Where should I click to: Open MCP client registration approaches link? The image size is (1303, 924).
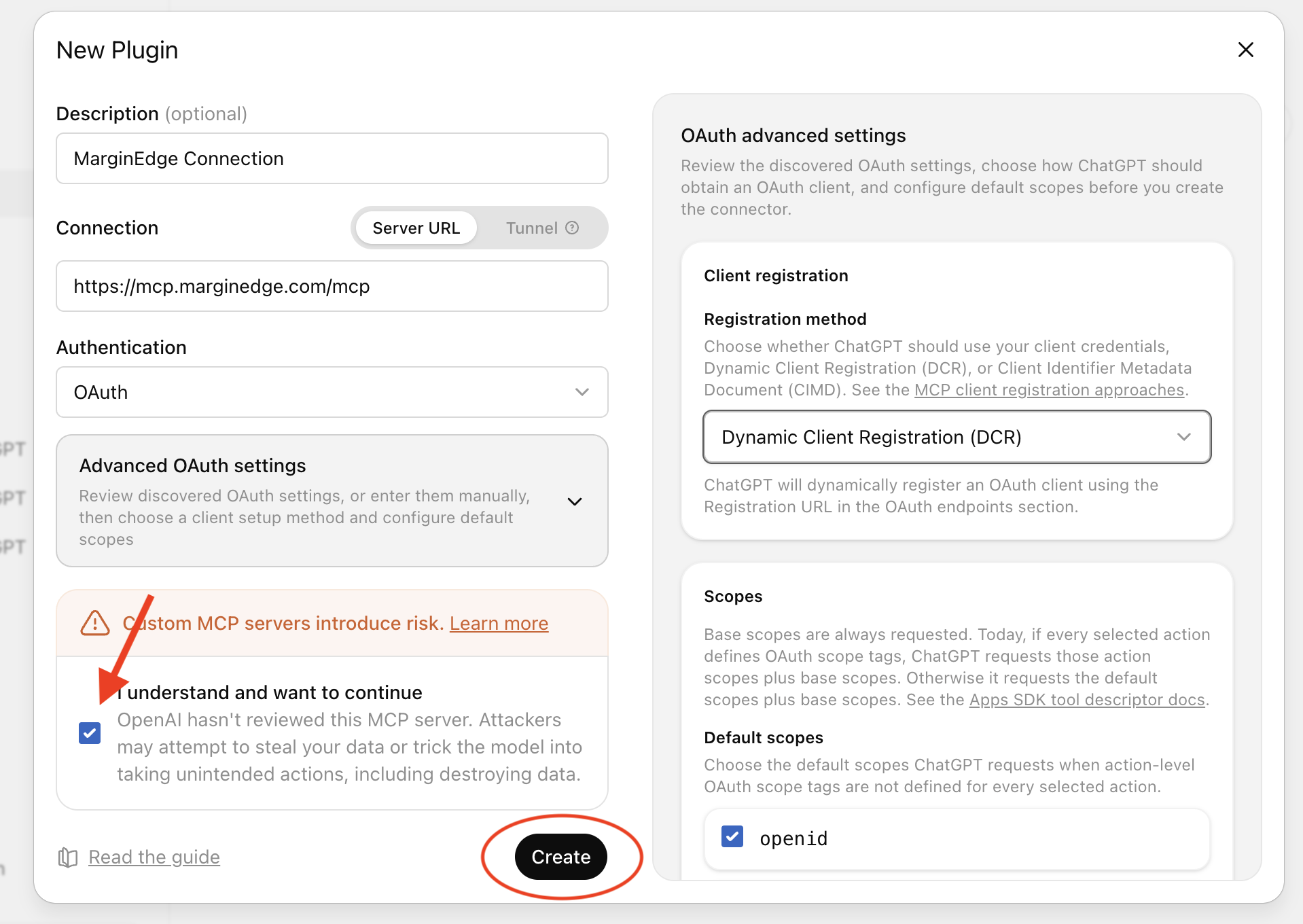coord(1050,390)
